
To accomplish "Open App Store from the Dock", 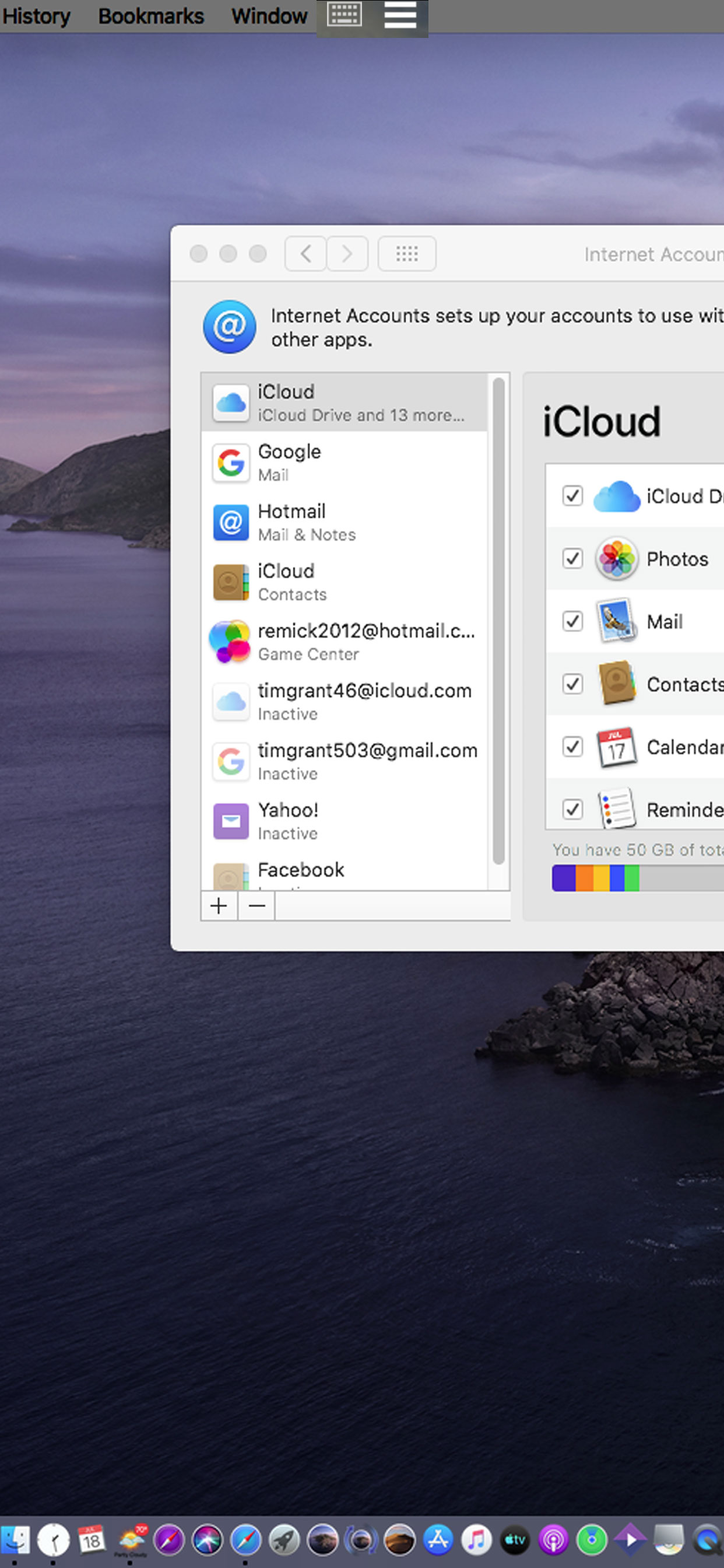I will click(x=438, y=1541).
